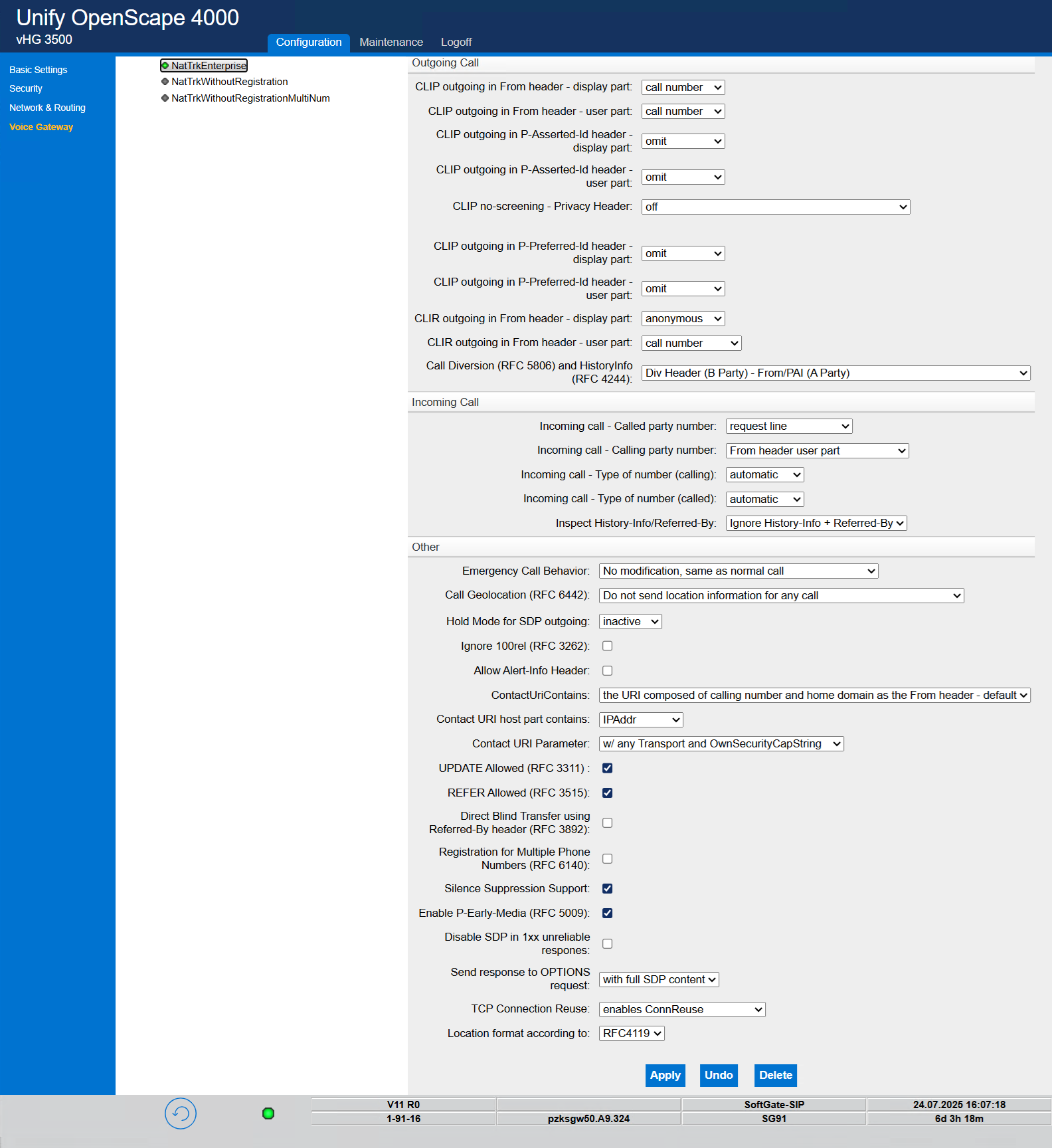Click the Logoff tab
The width and height of the screenshot is (1052, 1148).
[456, 42]
